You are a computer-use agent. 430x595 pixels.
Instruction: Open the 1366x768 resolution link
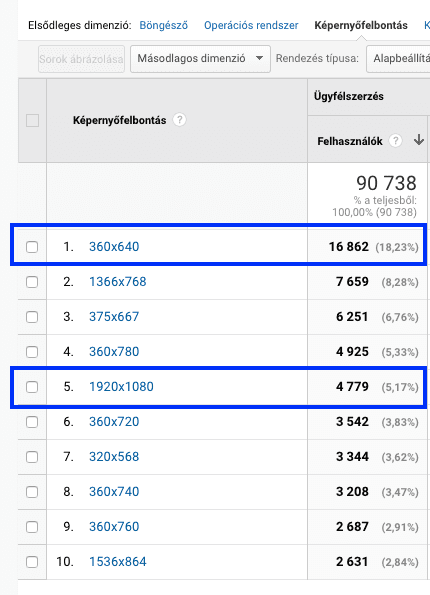tap(118, 282)
